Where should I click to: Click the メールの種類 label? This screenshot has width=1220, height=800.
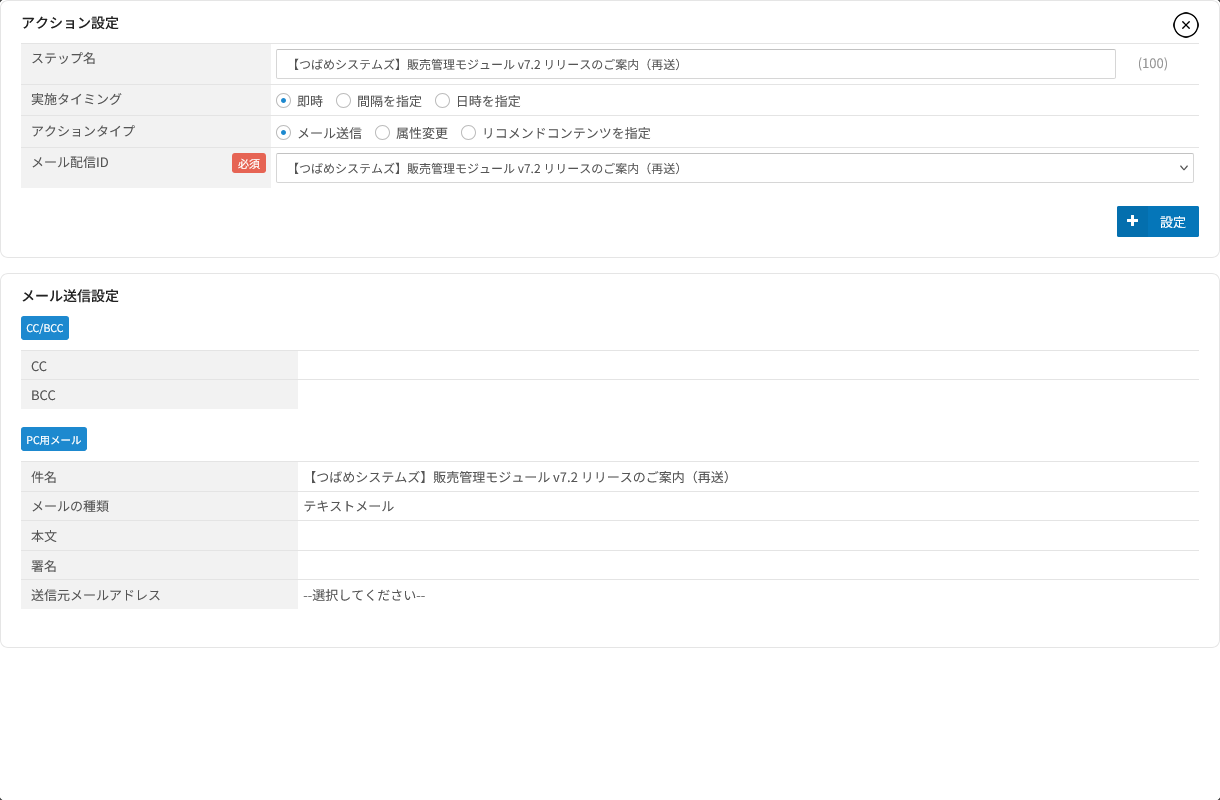[x=70, y=507]
